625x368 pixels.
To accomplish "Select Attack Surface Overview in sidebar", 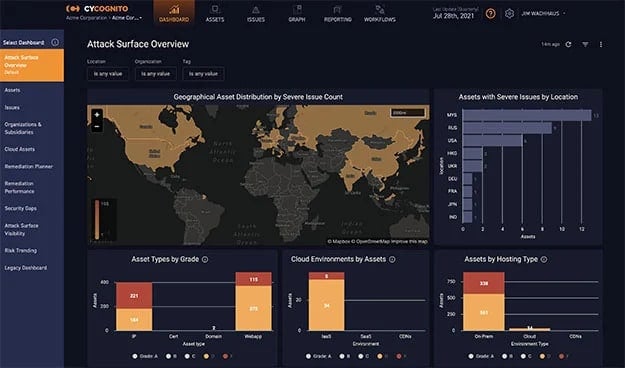I will pyautogui.click(x=32, y=65).
